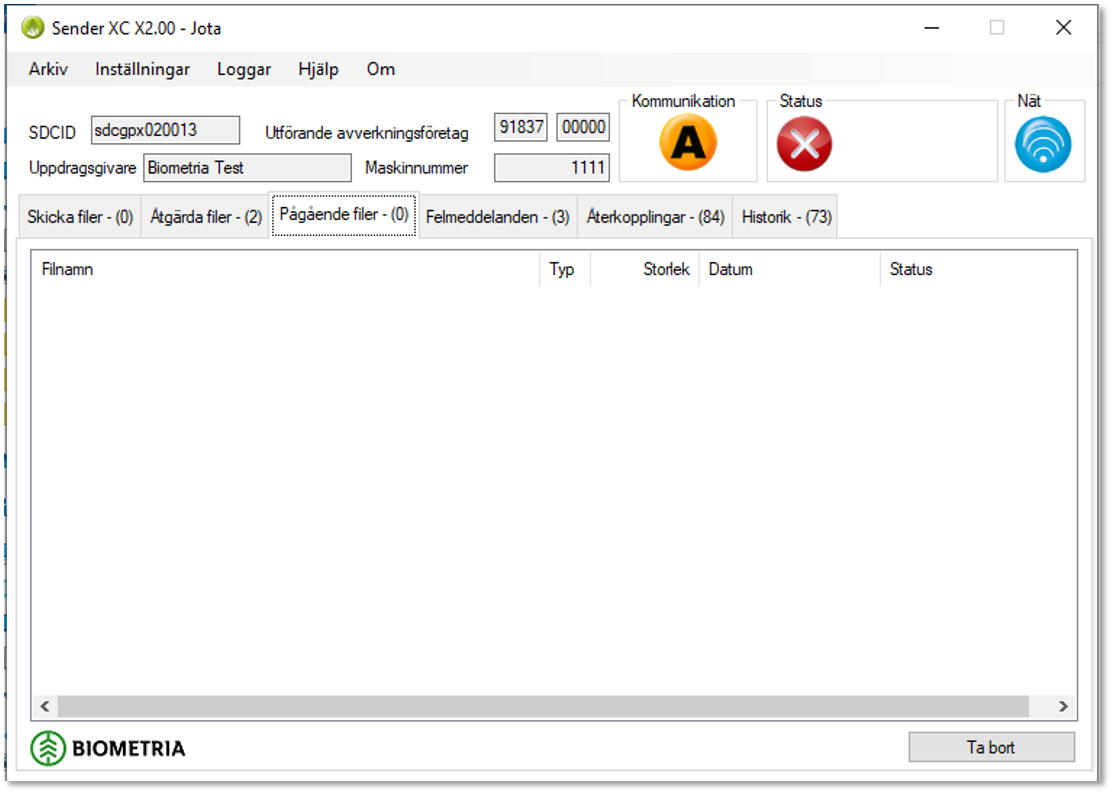
Task: Switch to the Åtgärda filer tab
Action: click(x=205, y=217)
